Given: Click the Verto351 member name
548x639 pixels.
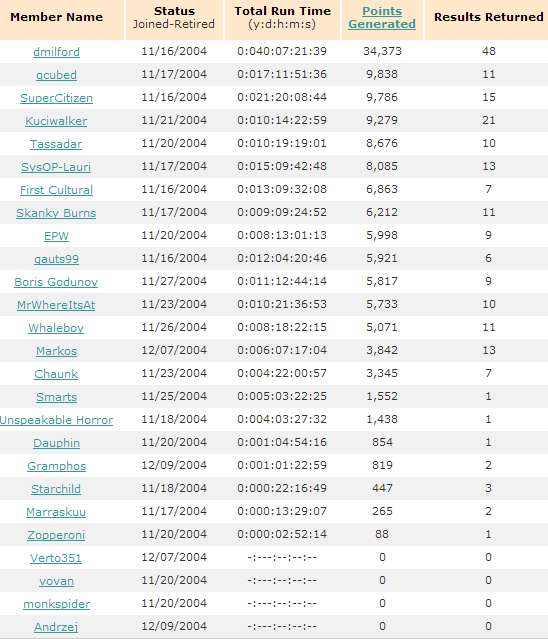Looking at the screenshot, I should click(56, 558).
